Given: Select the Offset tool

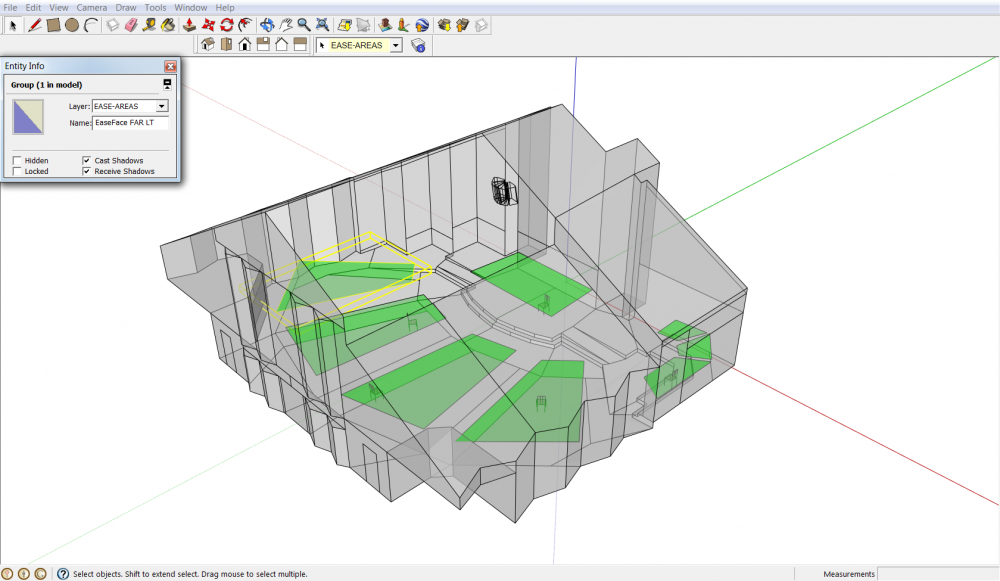Looking at the screenshot, I should pos(246,26).
